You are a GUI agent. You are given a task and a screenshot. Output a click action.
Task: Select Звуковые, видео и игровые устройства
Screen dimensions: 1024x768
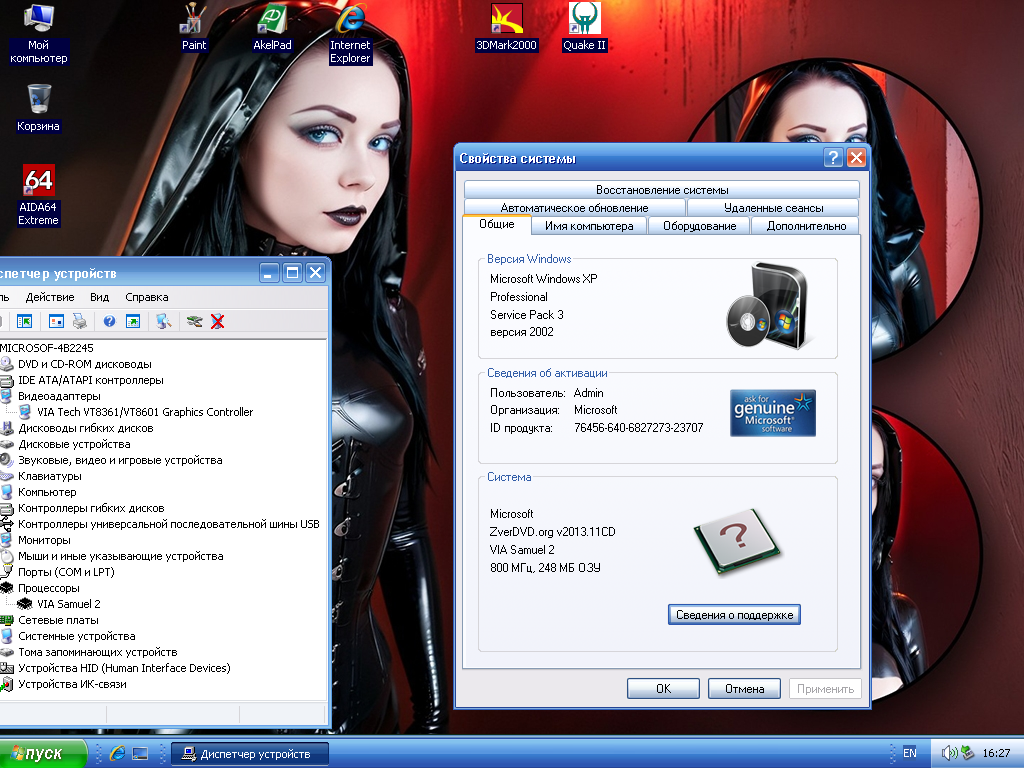click(120, 460)
